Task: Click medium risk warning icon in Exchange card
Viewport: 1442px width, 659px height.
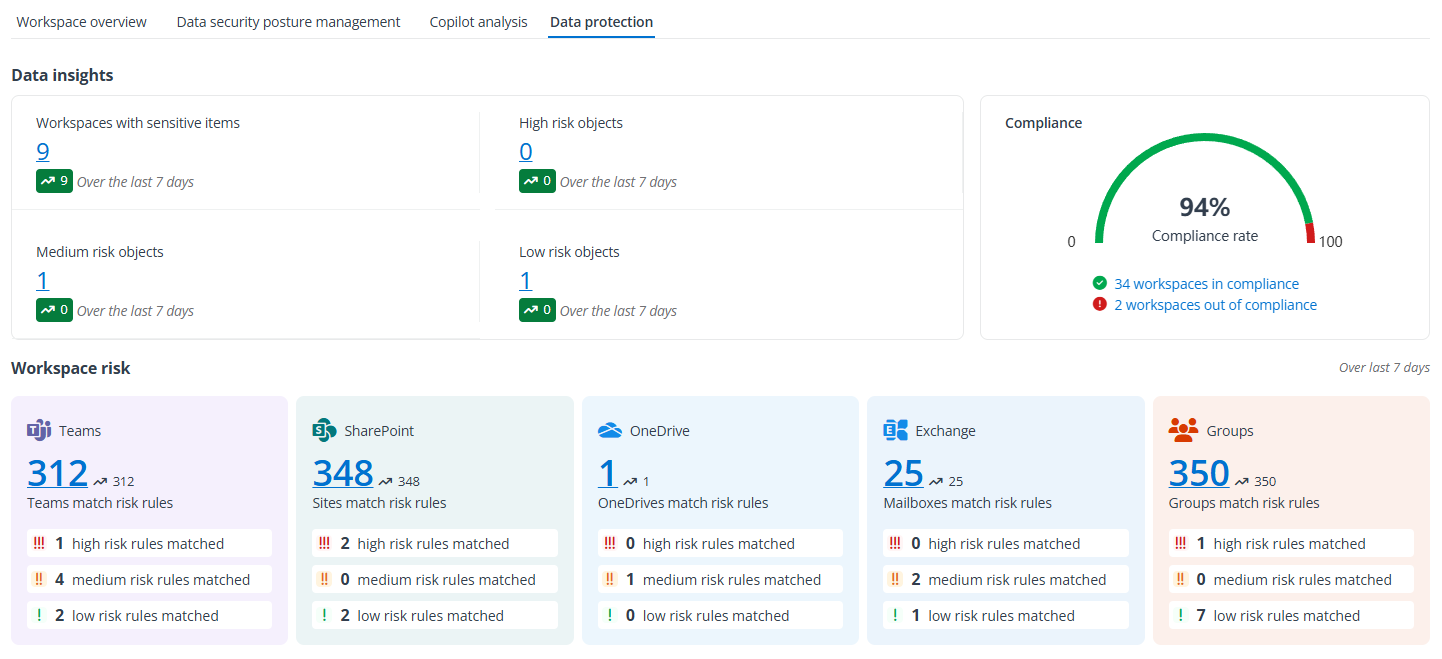Action: click(896, 579)
